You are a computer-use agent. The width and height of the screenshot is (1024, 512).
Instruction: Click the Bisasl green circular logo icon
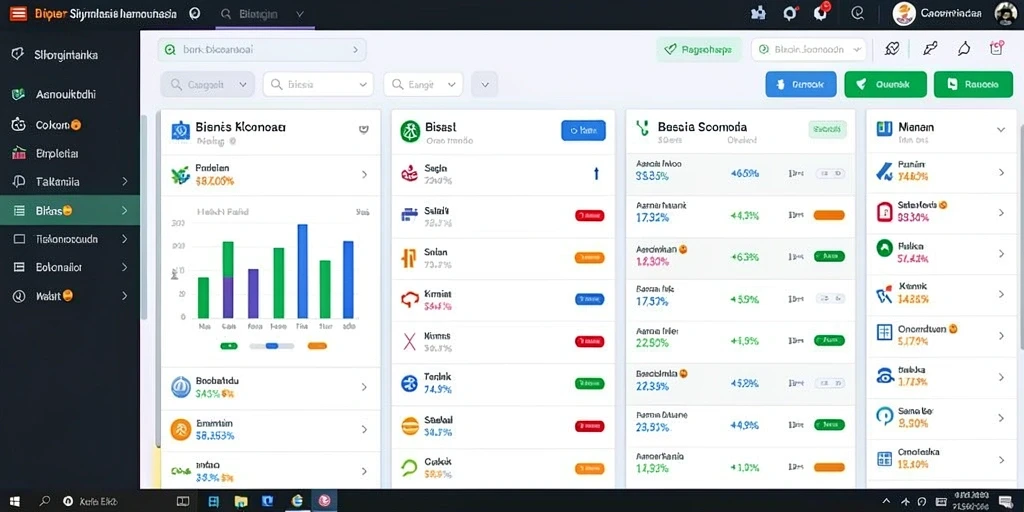[x=410, y=131]
